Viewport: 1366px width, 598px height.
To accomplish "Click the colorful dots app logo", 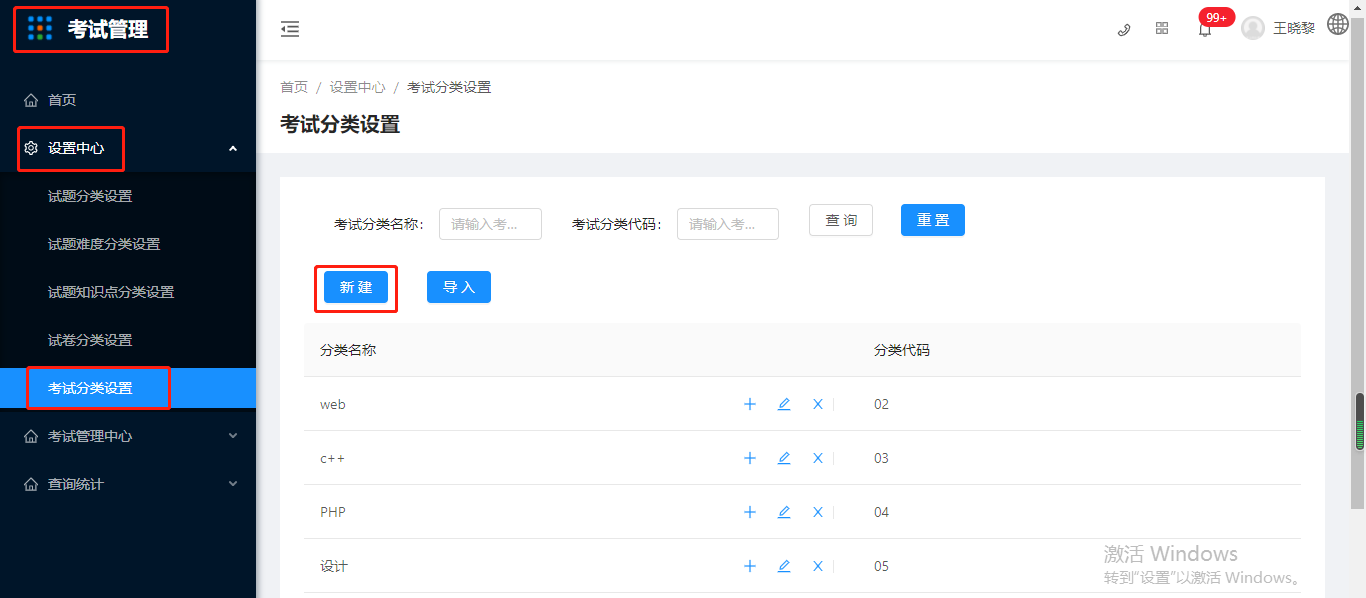I will 40,29.
